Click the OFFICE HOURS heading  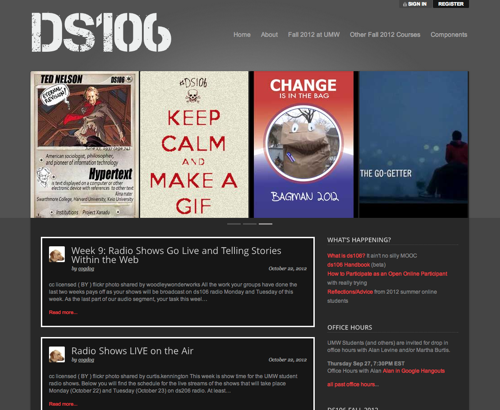350,328
